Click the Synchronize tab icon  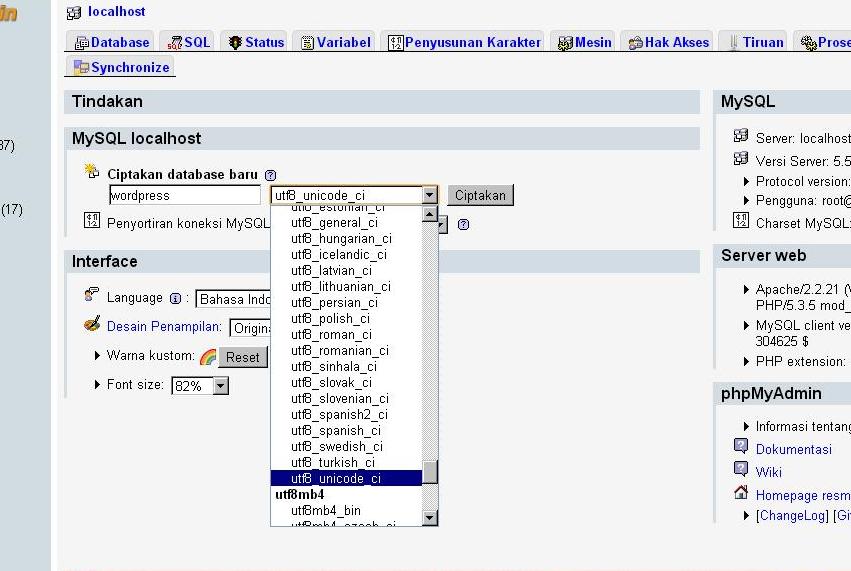click(81, 67)
